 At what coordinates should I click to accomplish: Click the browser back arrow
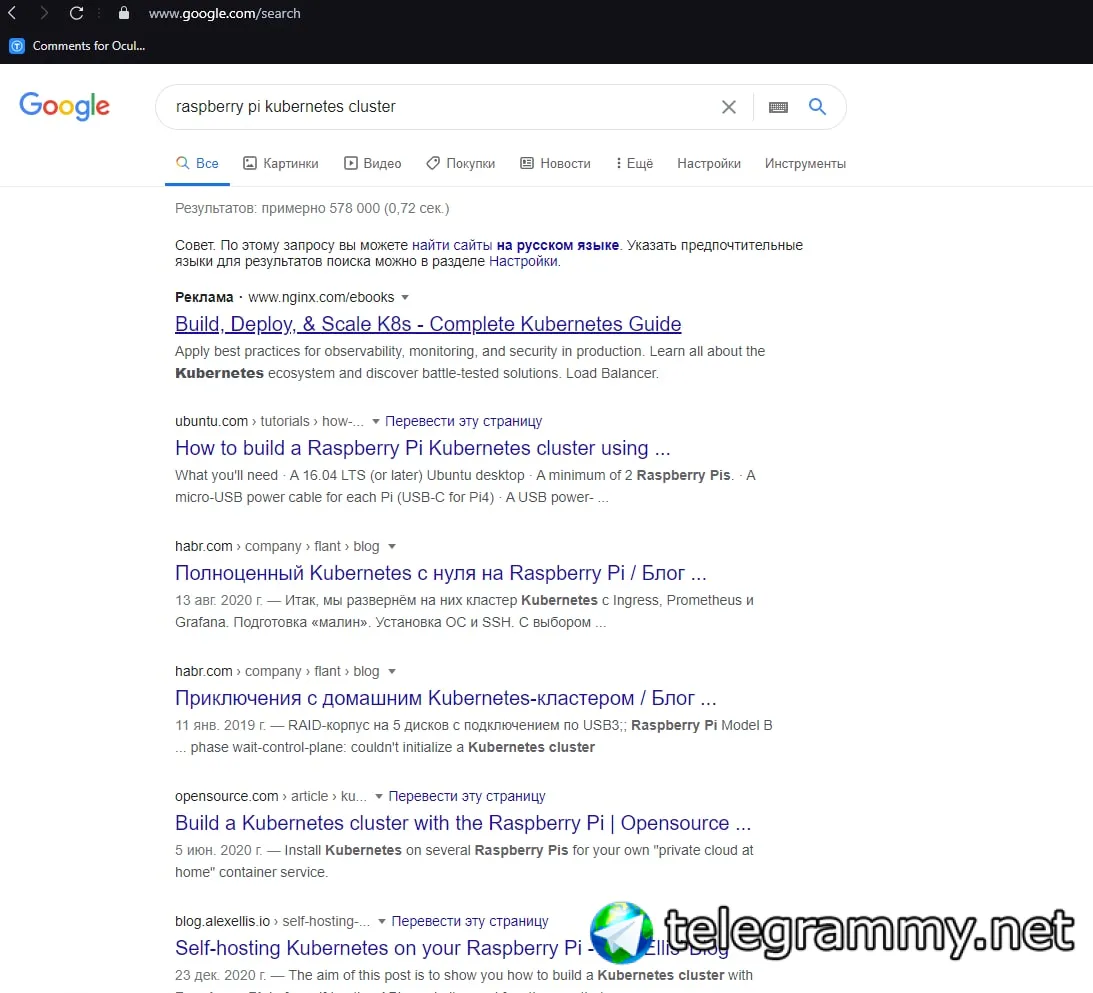click(x=12, y=13)
